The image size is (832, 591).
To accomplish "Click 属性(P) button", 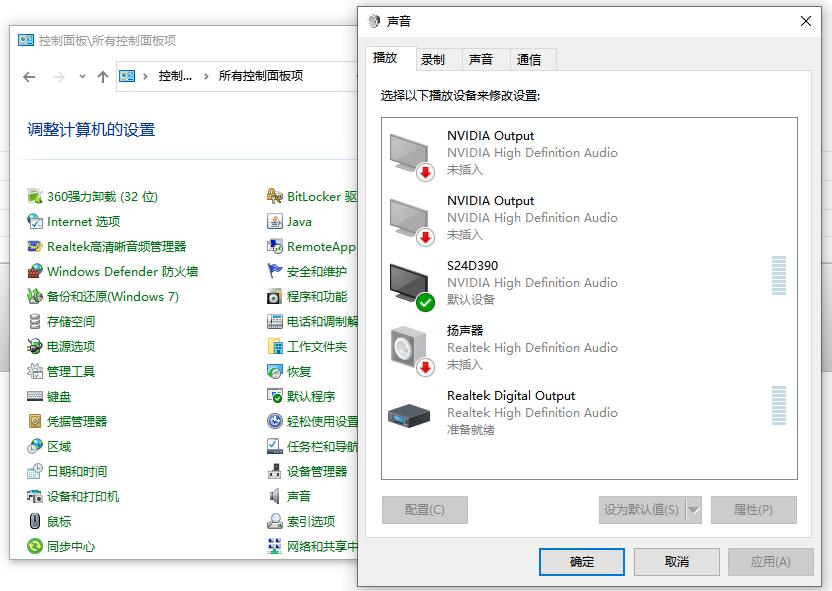I will point(753,510).
